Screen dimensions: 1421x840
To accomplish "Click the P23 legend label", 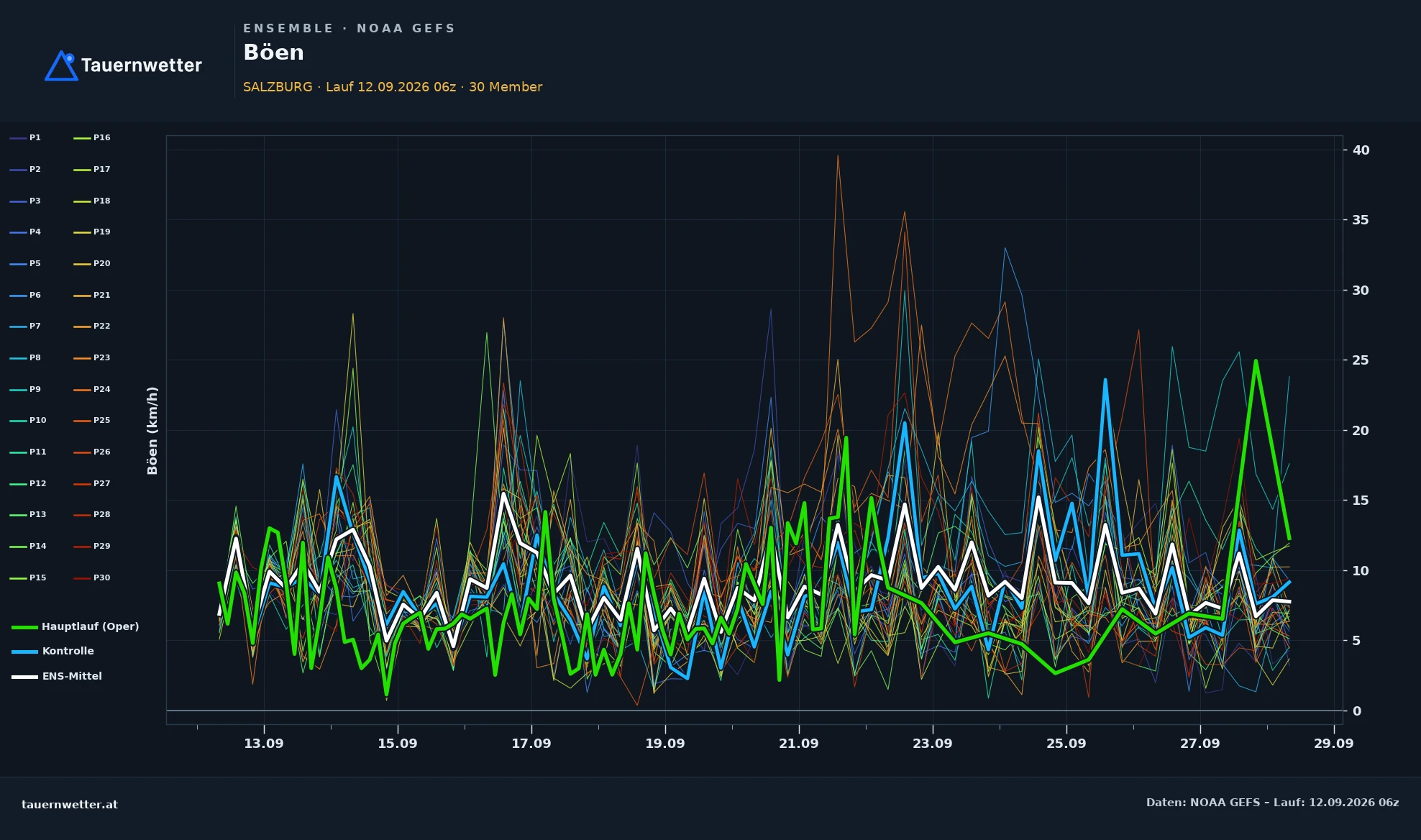I will pos(101,357).
